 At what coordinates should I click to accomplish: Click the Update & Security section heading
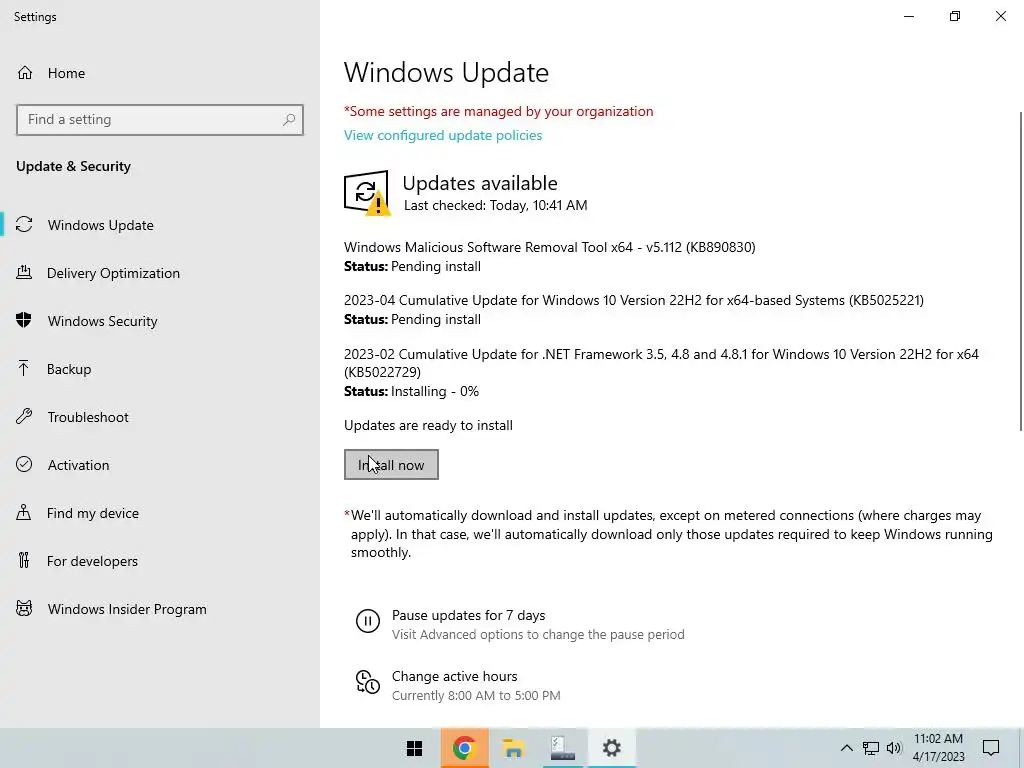pyautogui.click(x=73, y=166)
